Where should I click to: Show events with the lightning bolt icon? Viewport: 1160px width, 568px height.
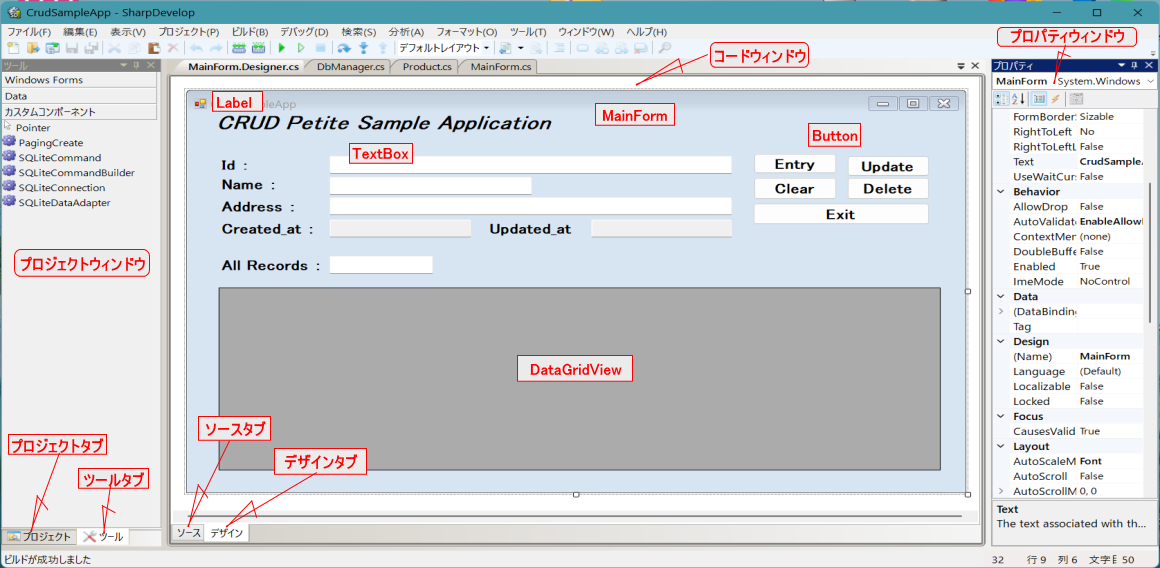click(1056, 98)
